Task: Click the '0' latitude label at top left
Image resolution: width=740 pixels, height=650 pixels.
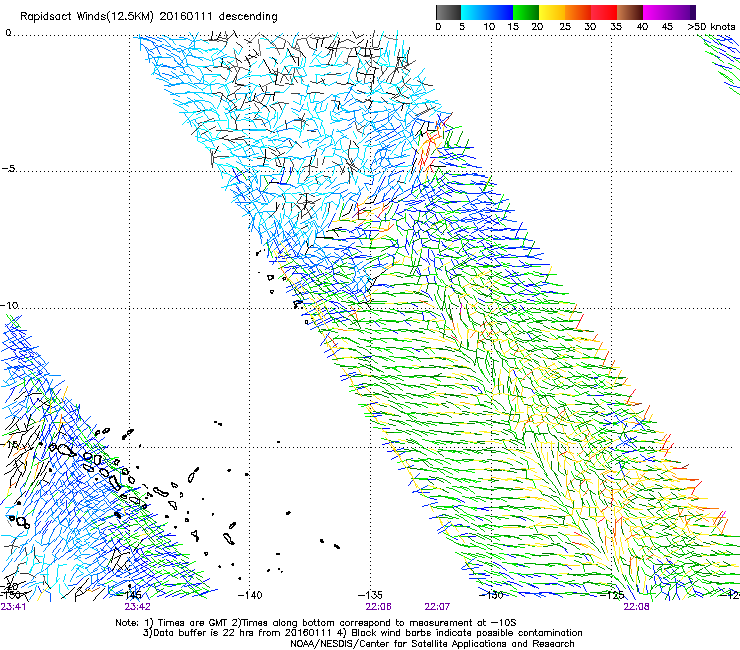Action: 8,32
